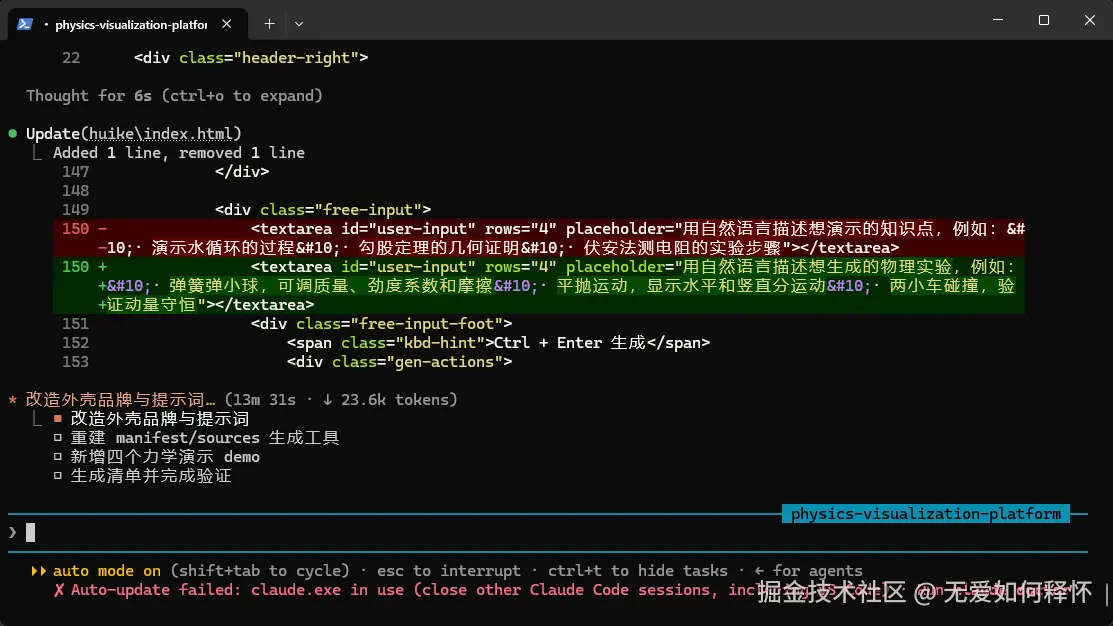Close the physics-visualization-platform tab
Screen dimensions: 1113x626
click(226, 24)
